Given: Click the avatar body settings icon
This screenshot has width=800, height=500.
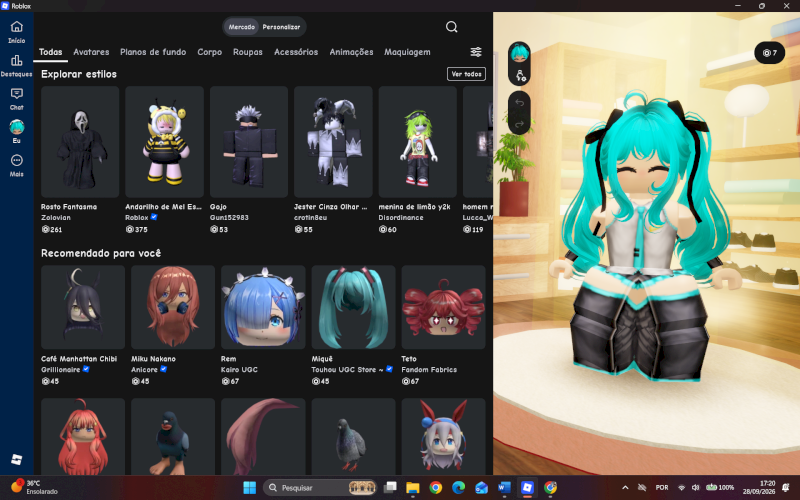Looking at the screenshot, I should point(520,76).
